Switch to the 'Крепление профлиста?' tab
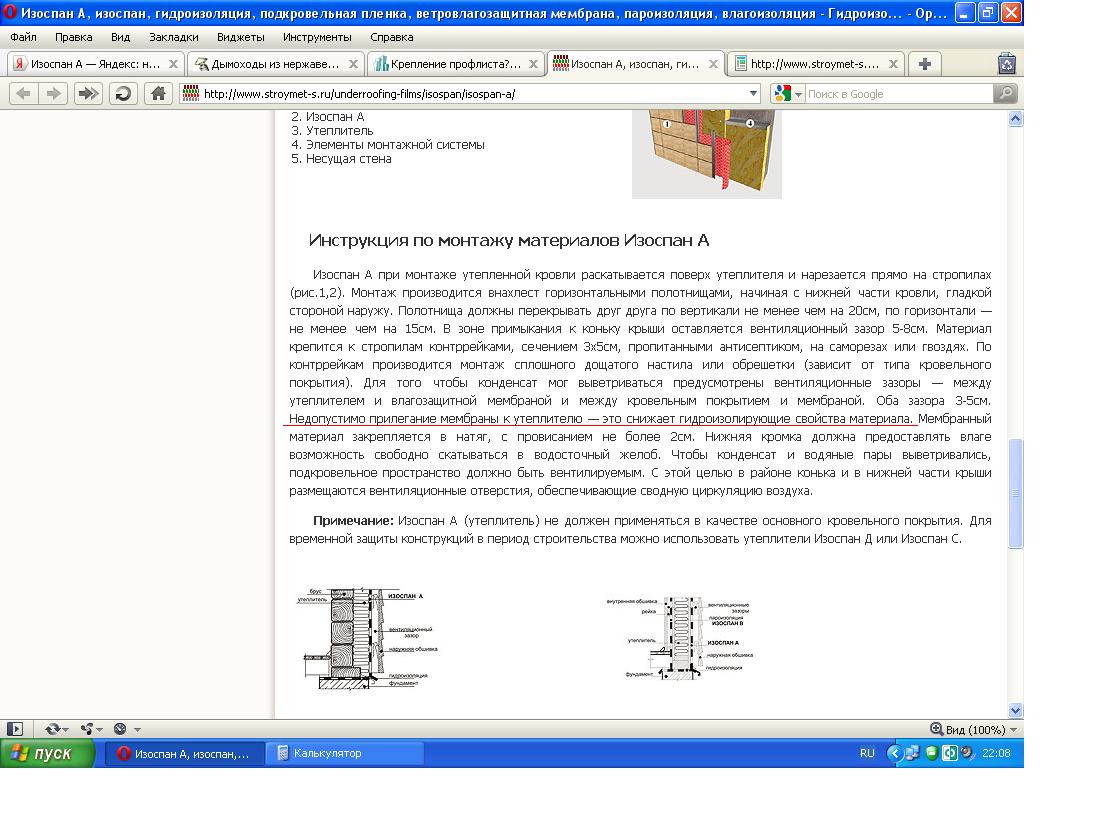Image resolution: width=1120 pixels, height=840 pixels. pyautogui.click(x=455, y=64)
